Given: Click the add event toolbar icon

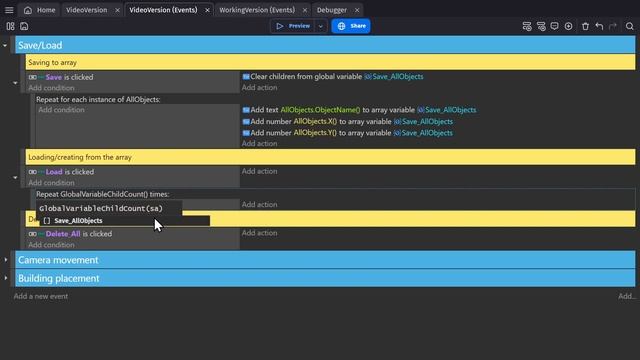Looking at the screenshot, I should 527,26.
